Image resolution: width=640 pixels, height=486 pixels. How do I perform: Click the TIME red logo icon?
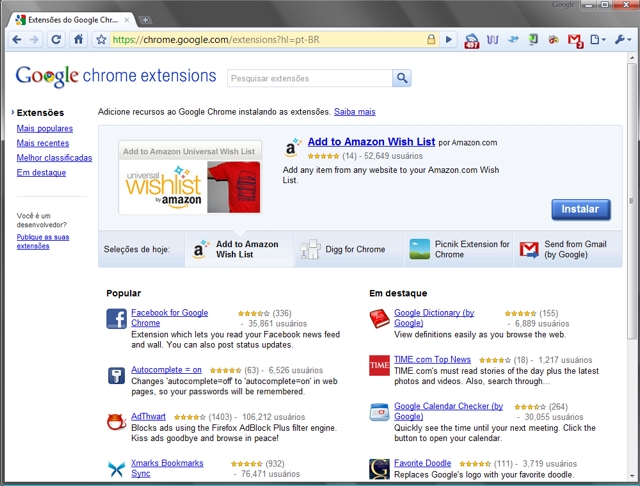379,365
